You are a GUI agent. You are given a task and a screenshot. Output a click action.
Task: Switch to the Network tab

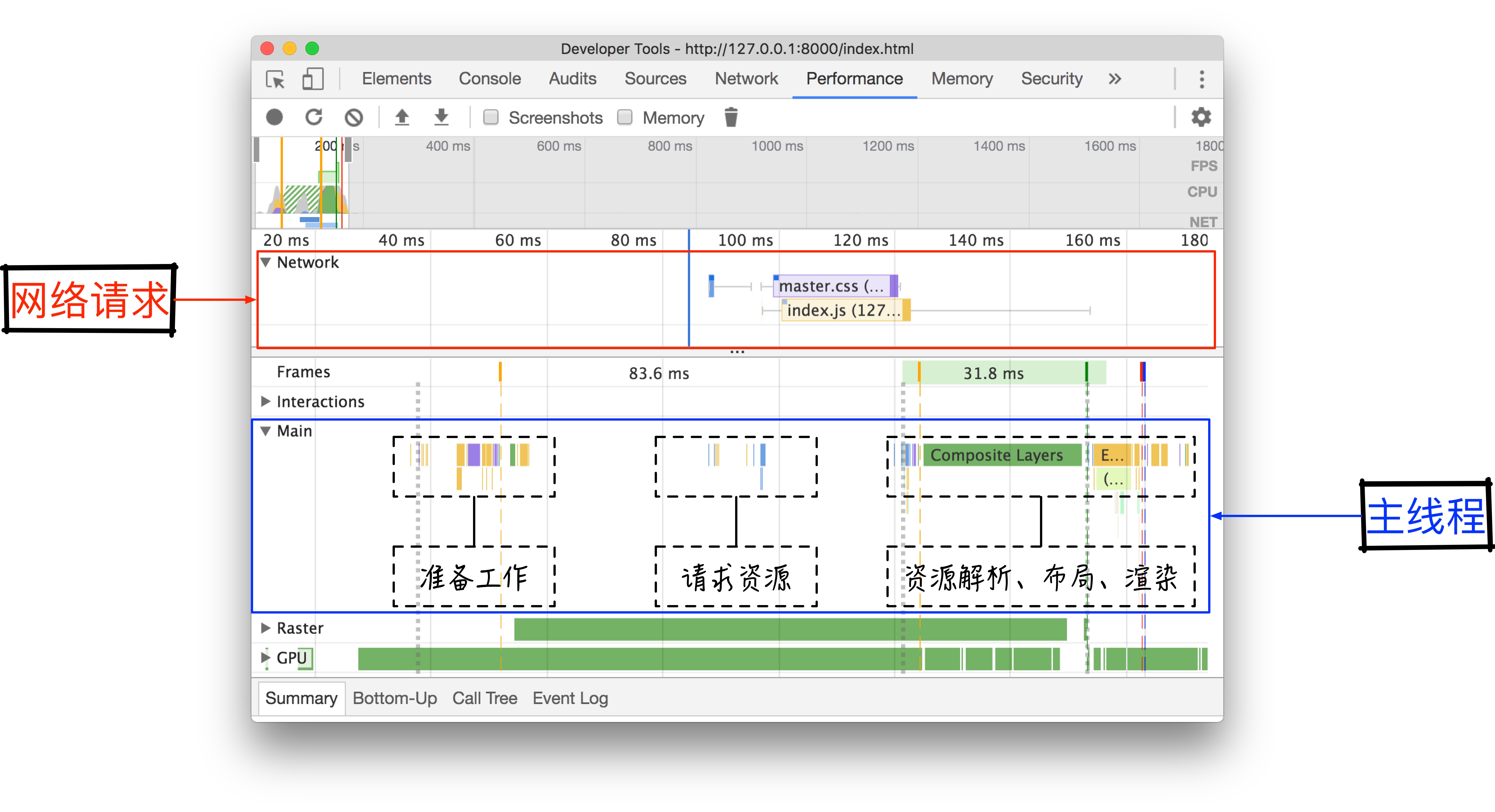pyautogui.click(x=746, y=79)
